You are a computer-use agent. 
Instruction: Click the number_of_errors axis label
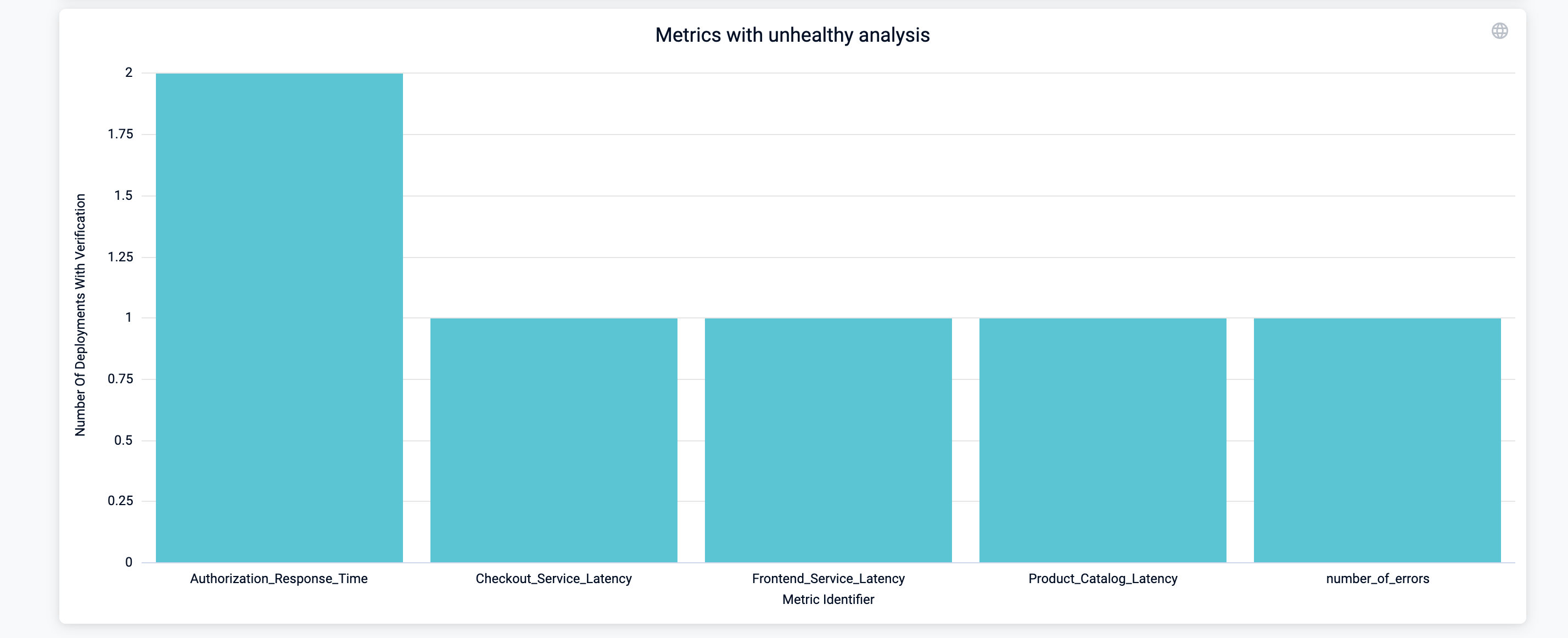tap(1377, 578)
